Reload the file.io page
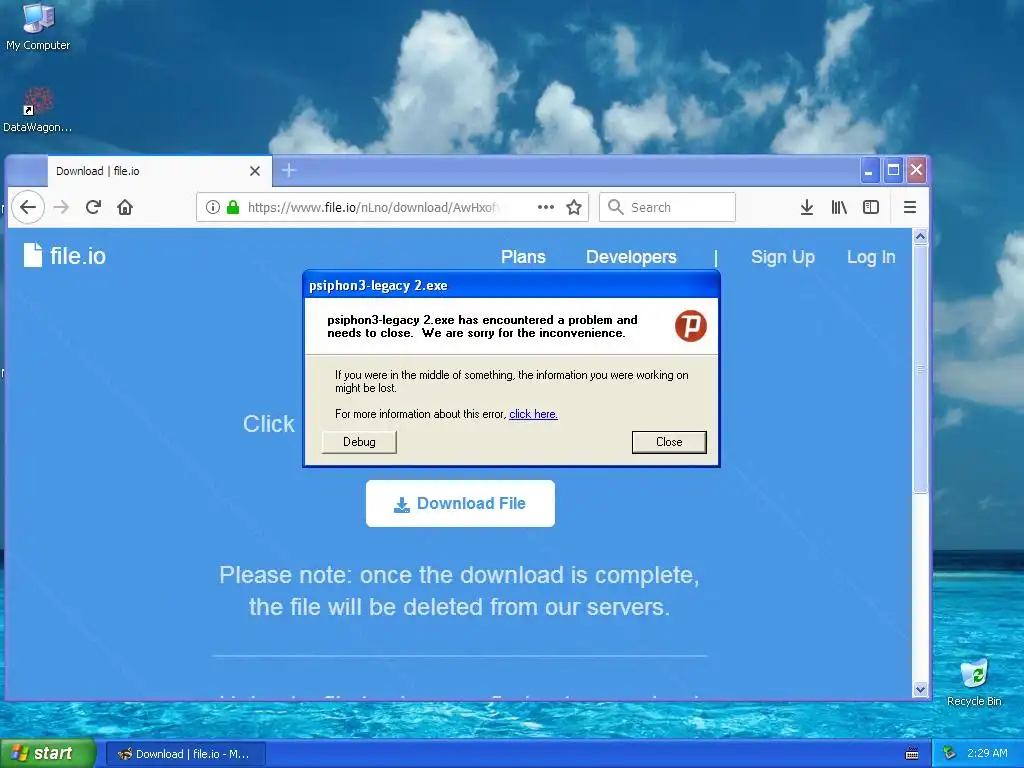 point(93,207)
